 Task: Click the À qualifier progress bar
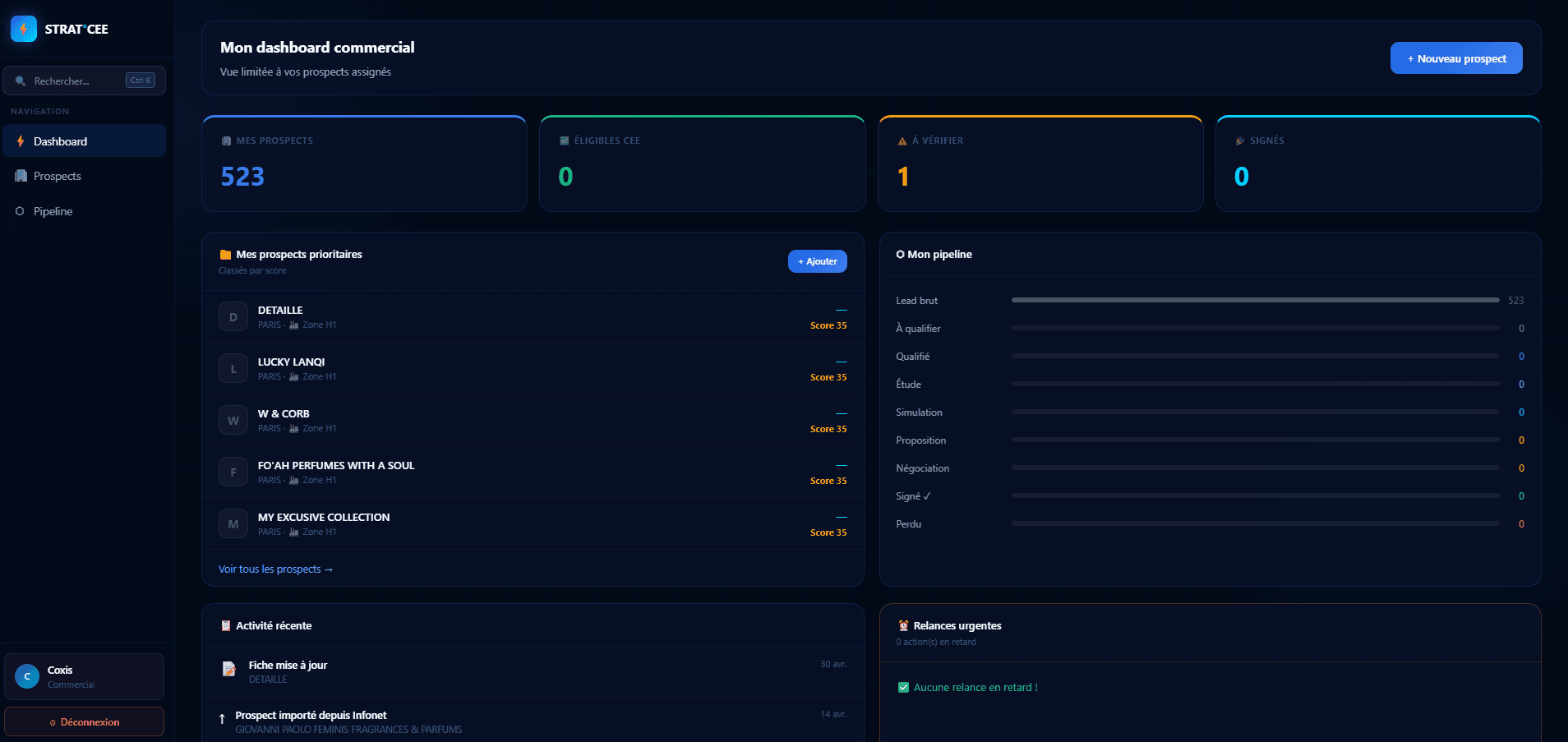pos(1255,329)
